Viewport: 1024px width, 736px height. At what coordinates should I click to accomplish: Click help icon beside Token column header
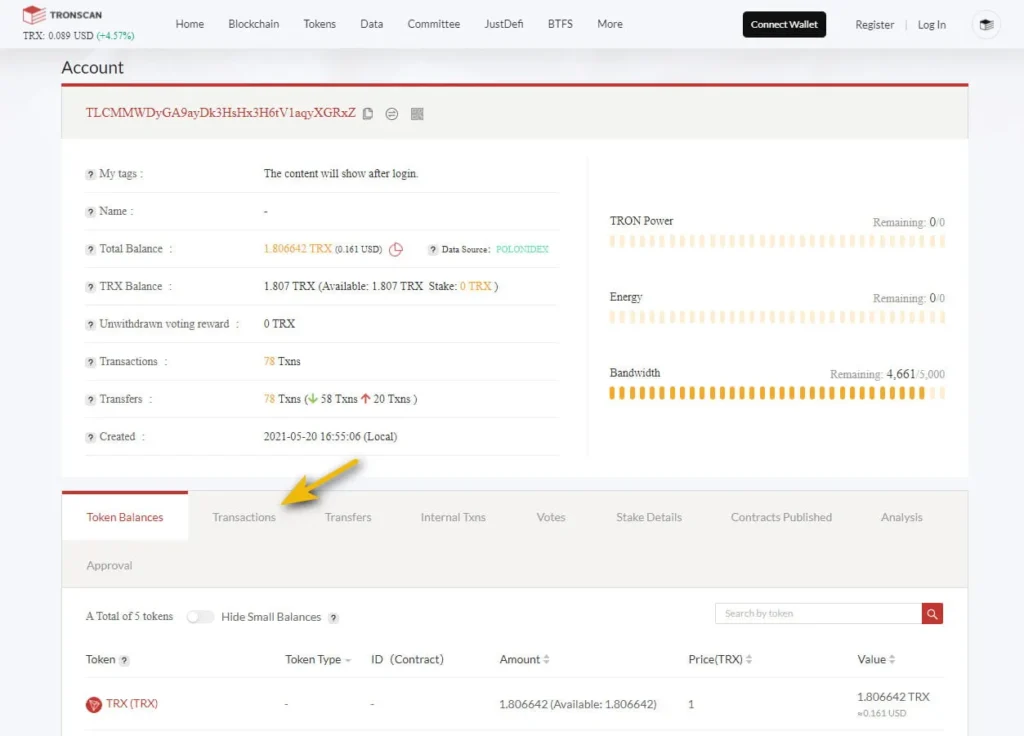[124, 660]
